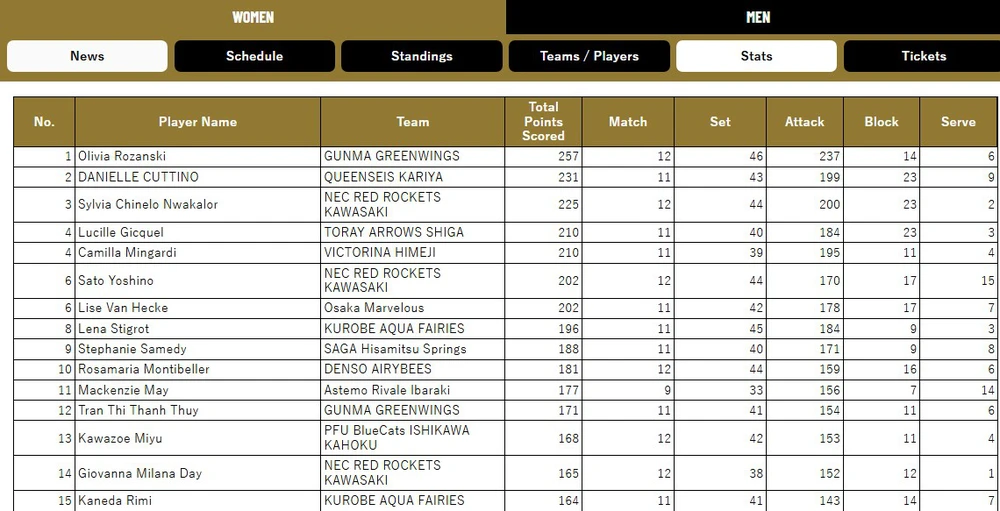
Task: Open the Tickets page
Action: (x=922, y=56)
